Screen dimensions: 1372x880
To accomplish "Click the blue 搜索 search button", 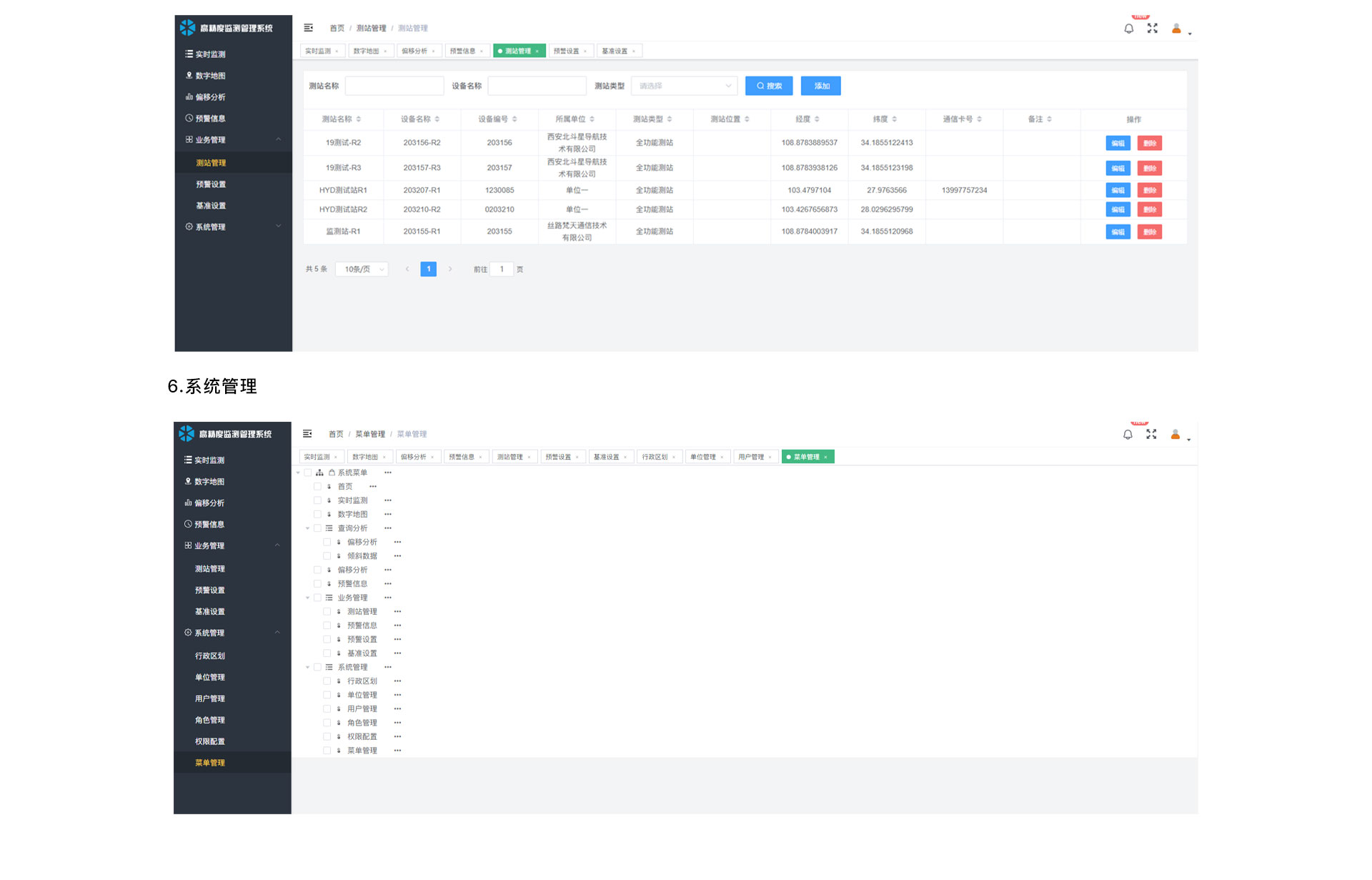I will (768, 86).
